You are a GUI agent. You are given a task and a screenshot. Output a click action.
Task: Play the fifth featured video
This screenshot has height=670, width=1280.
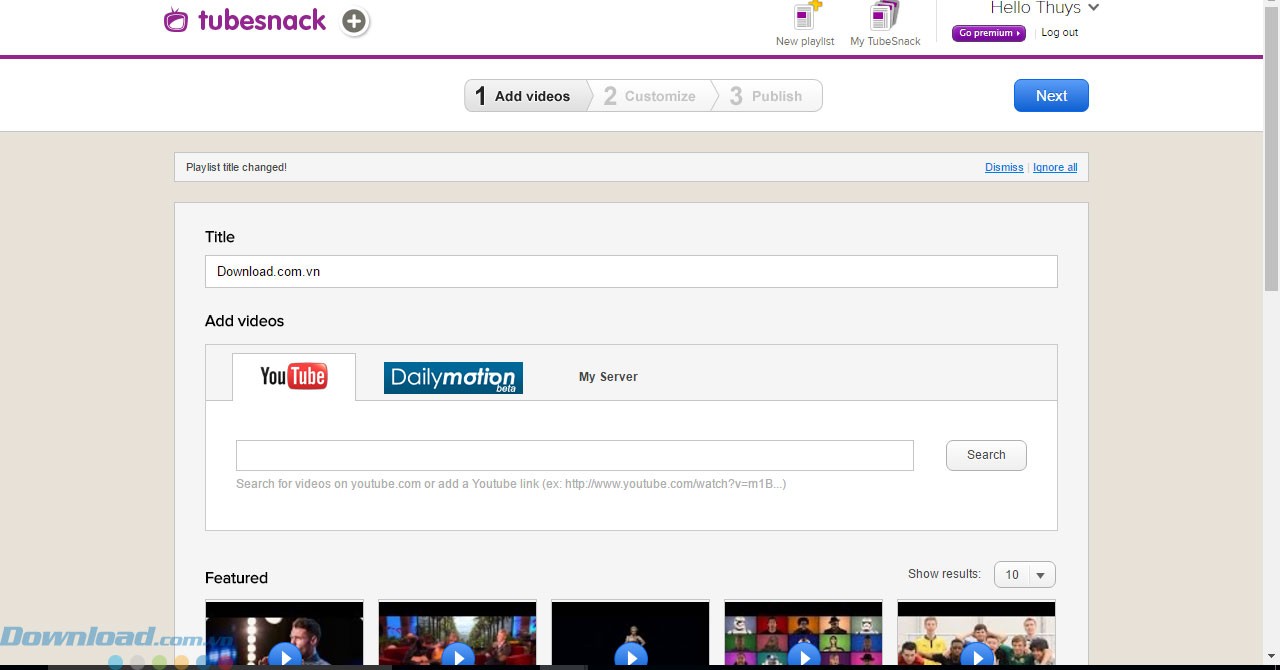[x=977, y=656]
